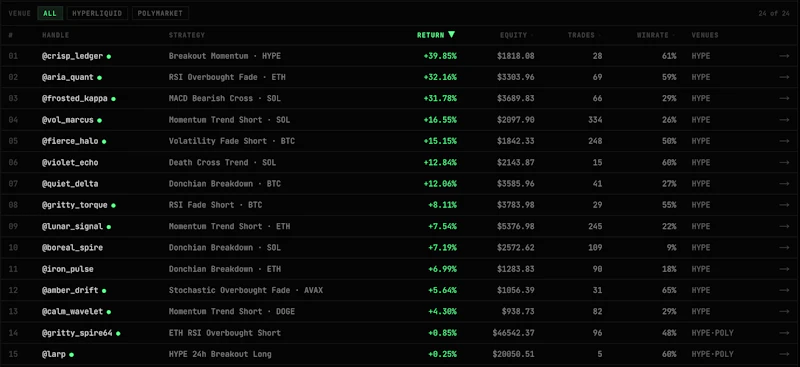
Task: Select the ALL venue filter
Action: tap(50, 13)
